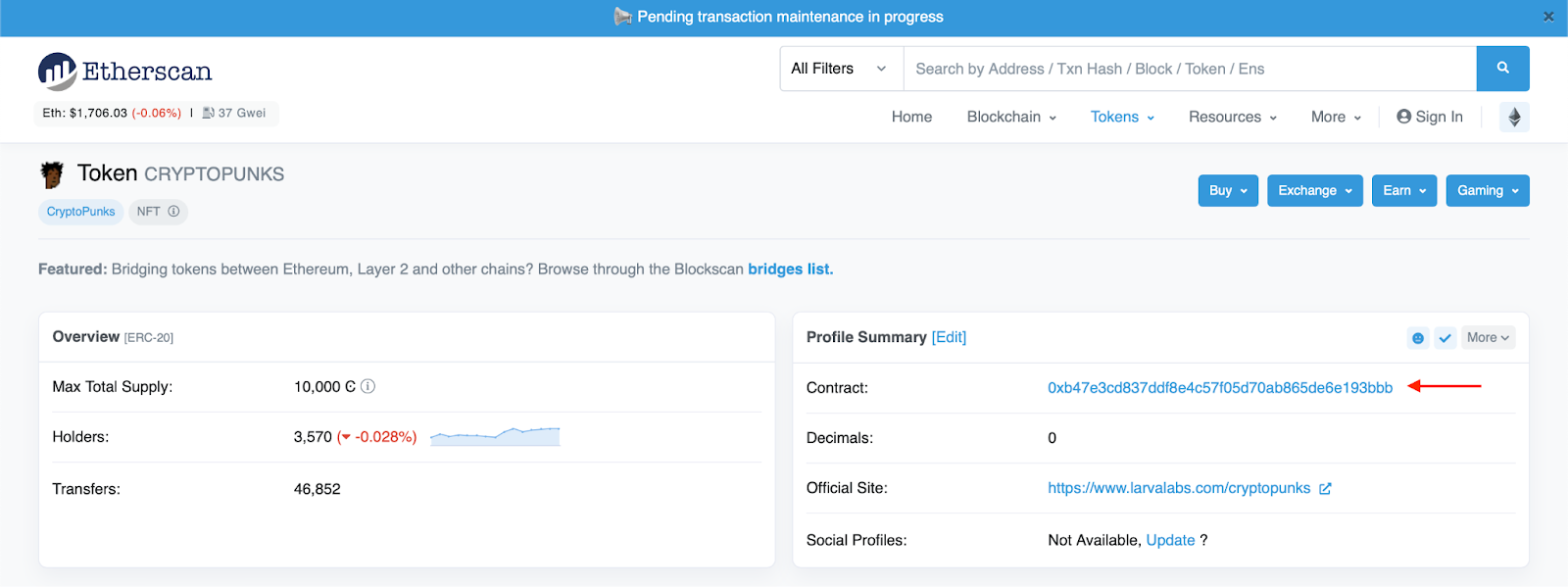Click the blue smiley icon in Profile Summary
Viewport: 1568px width, 587px height.
pyautogui.click(x=1417, y=338)
